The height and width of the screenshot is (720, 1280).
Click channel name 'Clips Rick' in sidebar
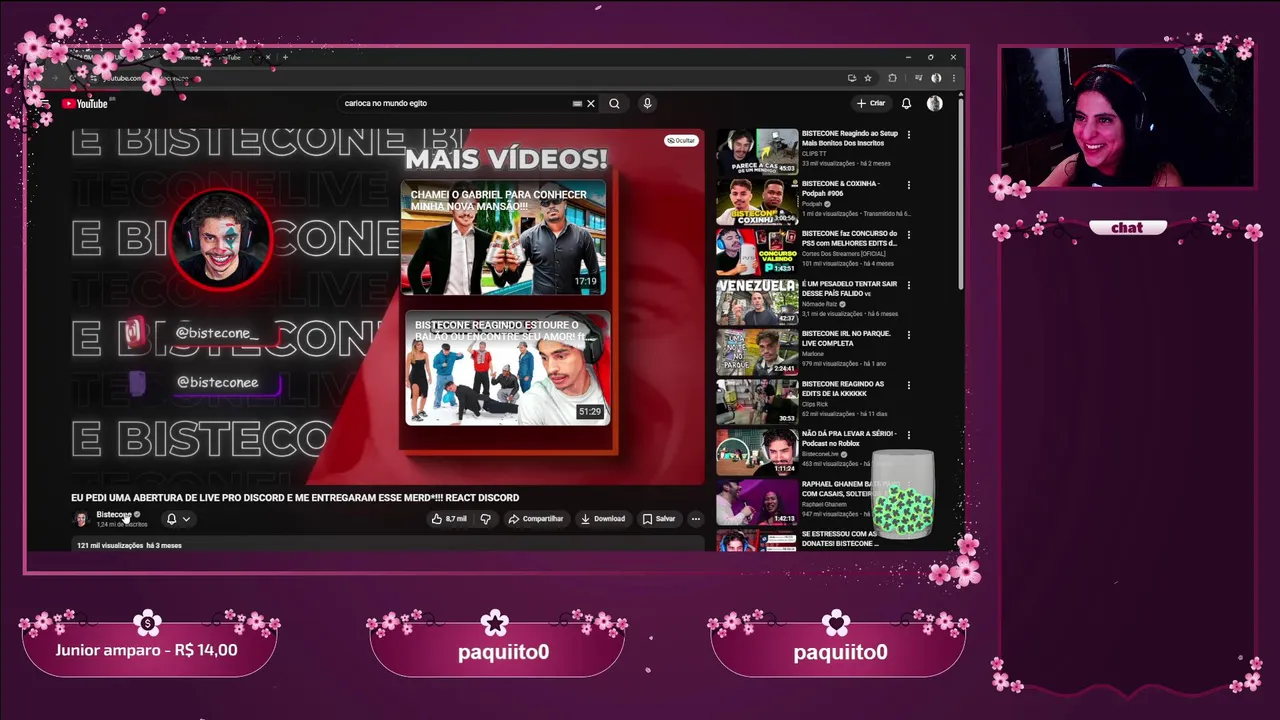(x=816, y=403)
